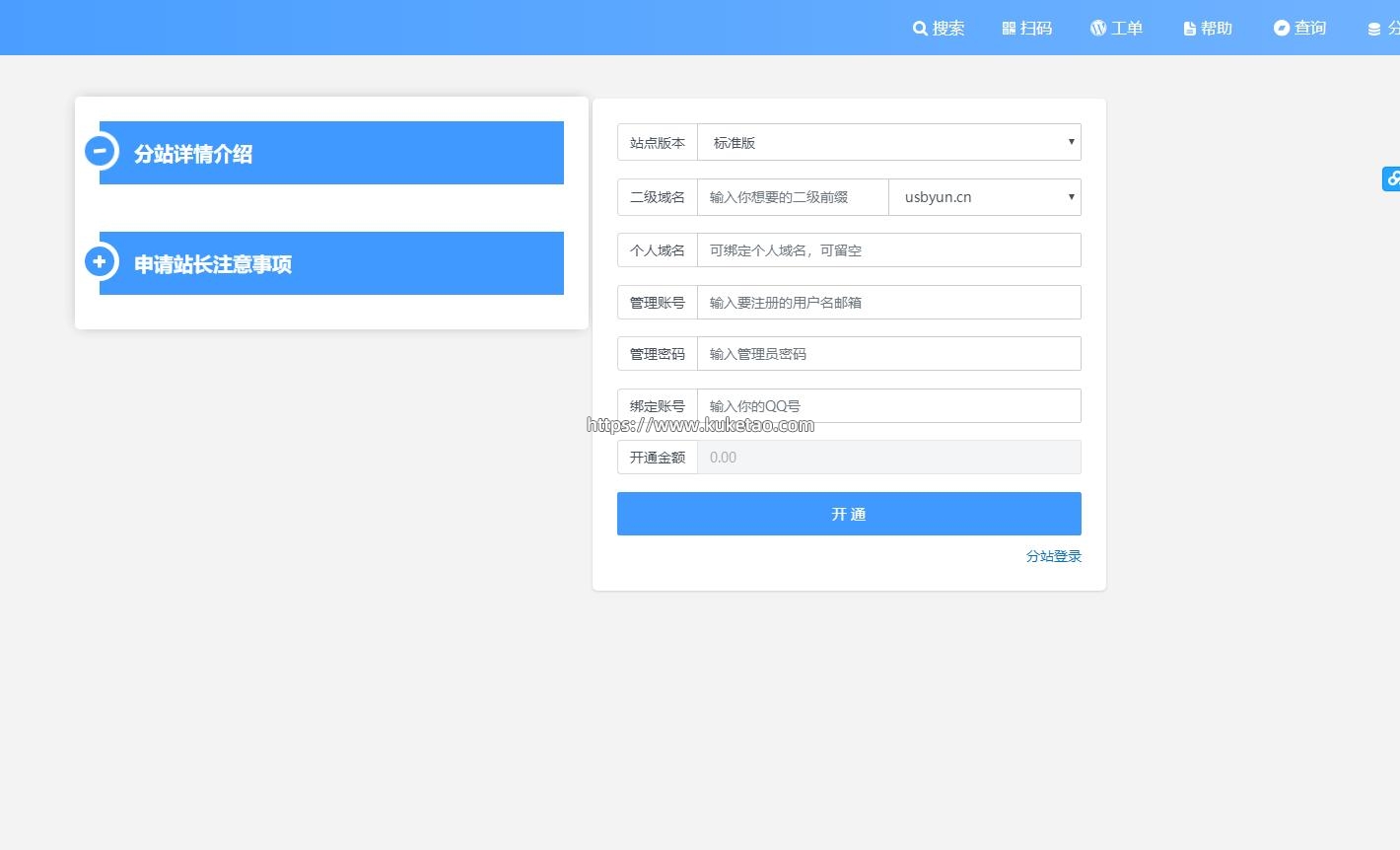Click into the 管理密码 password field

(x=888, y=354)
